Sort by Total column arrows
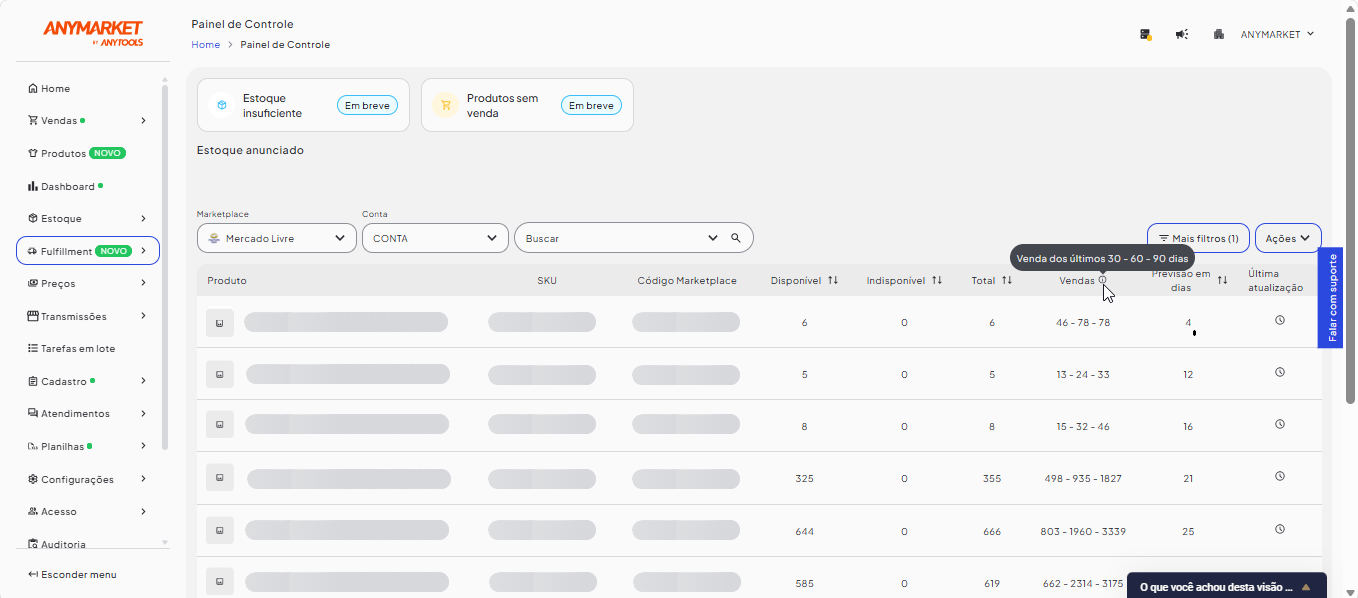This screenshot has height=598, width=1358. (x=1007, y=281)
